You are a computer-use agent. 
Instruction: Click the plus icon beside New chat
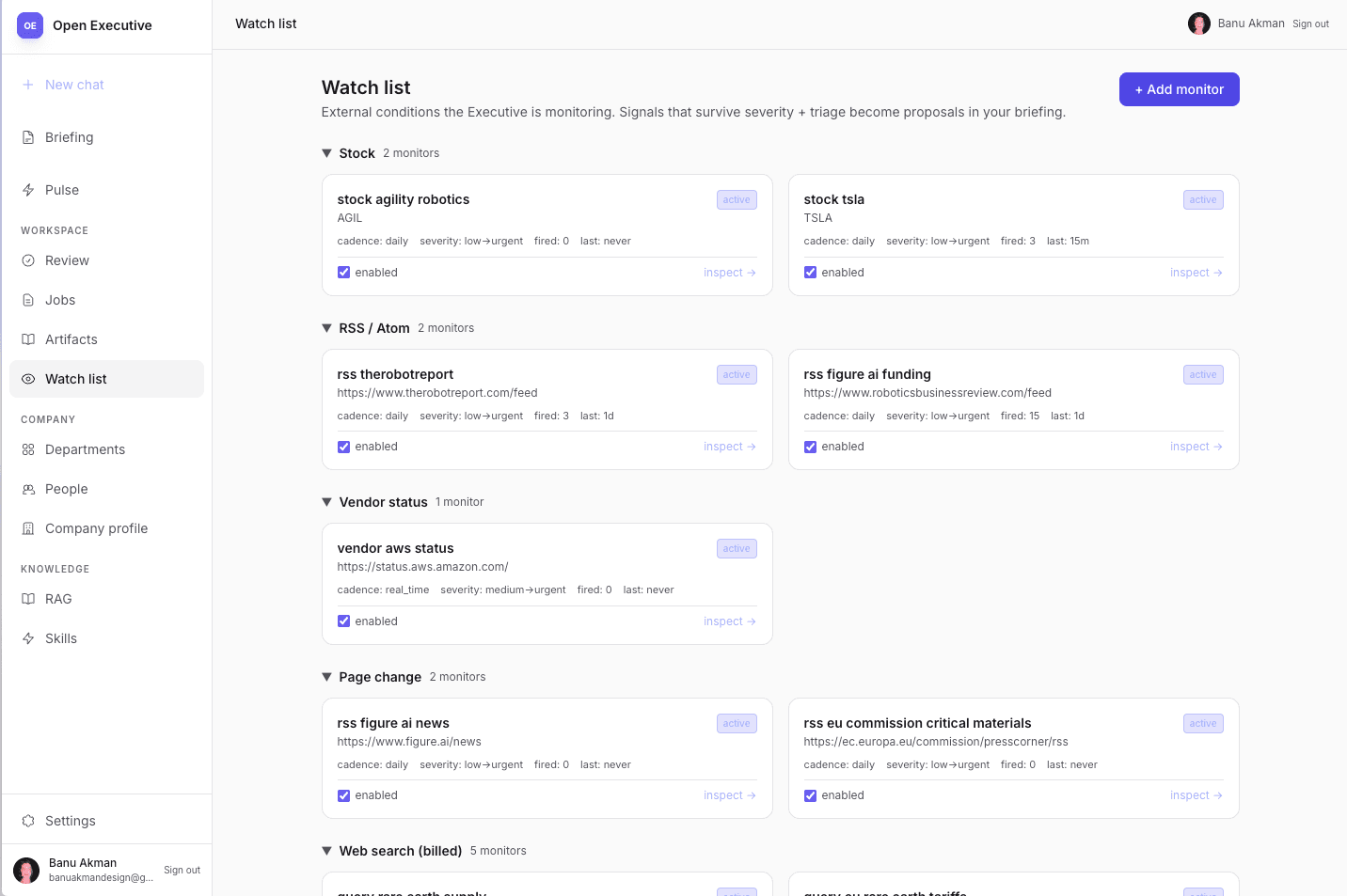pos(28,85)
